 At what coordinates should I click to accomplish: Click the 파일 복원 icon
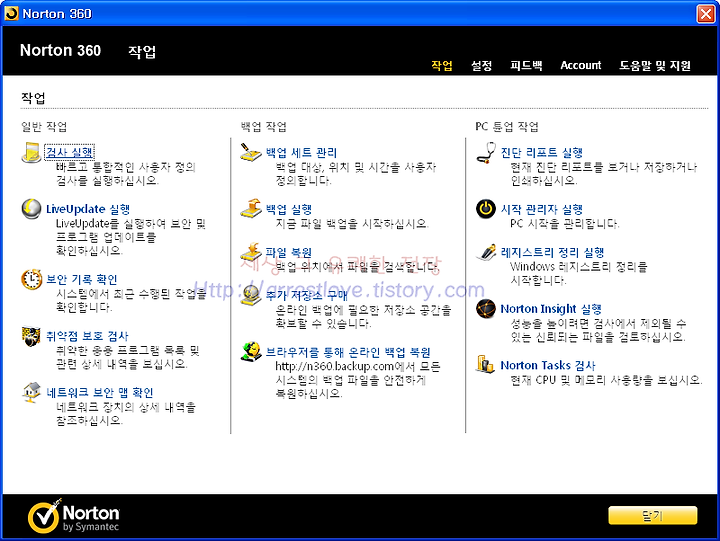pyautogui.click(x=251, y=252)
